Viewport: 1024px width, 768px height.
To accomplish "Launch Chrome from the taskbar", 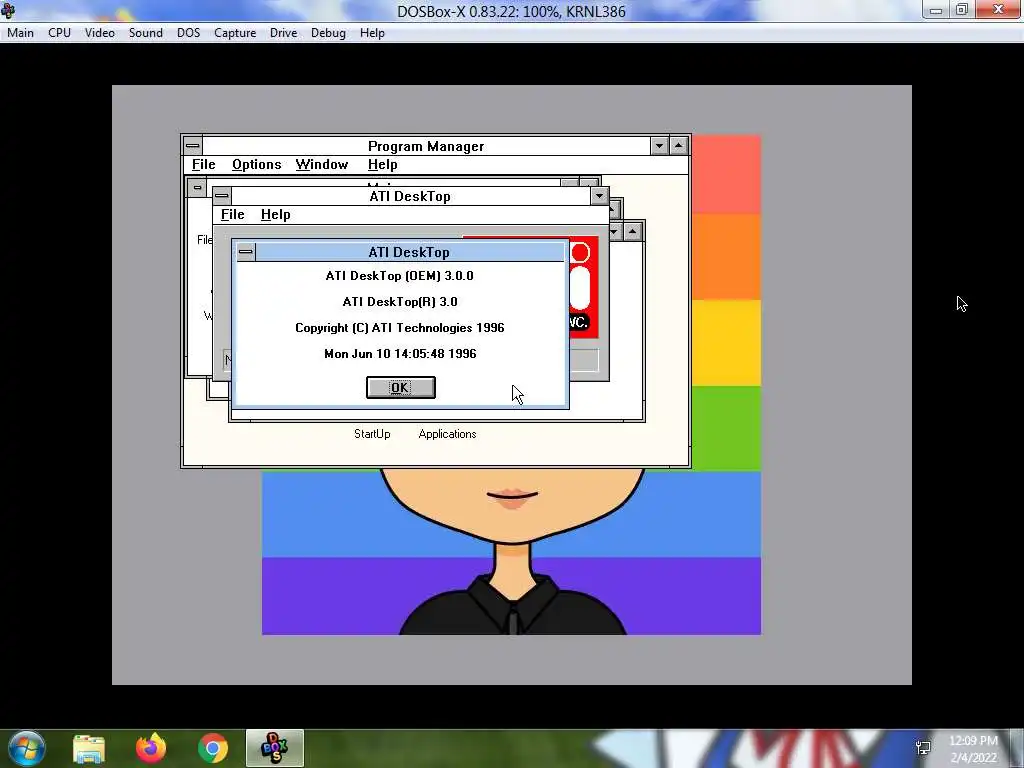I will (213, 748).
